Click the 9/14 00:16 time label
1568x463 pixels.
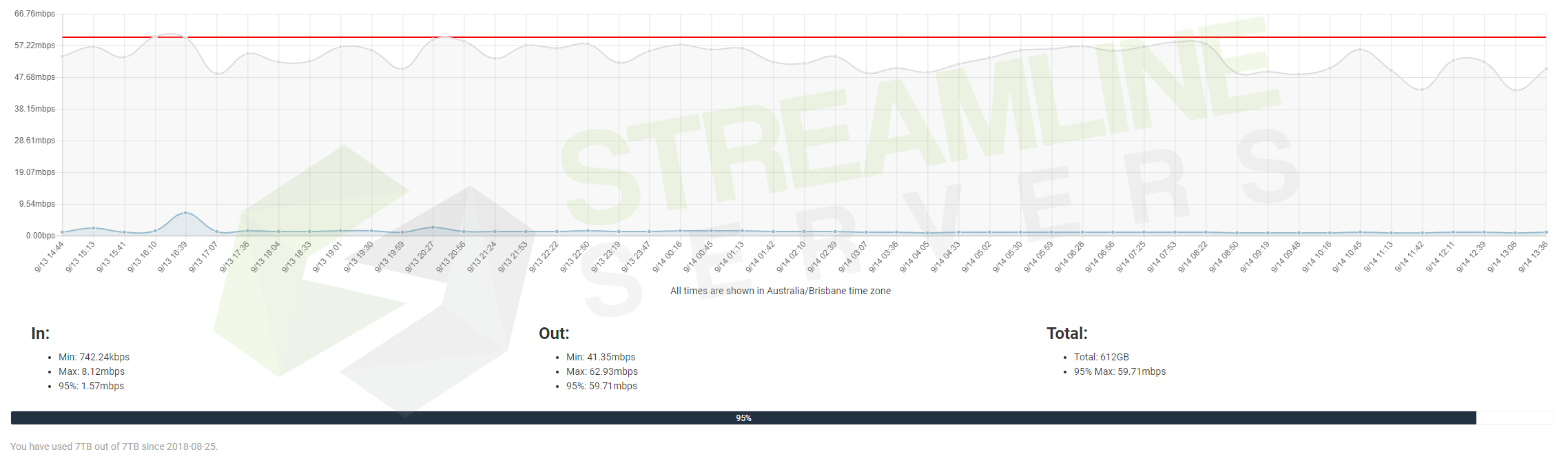click(667, 257)
